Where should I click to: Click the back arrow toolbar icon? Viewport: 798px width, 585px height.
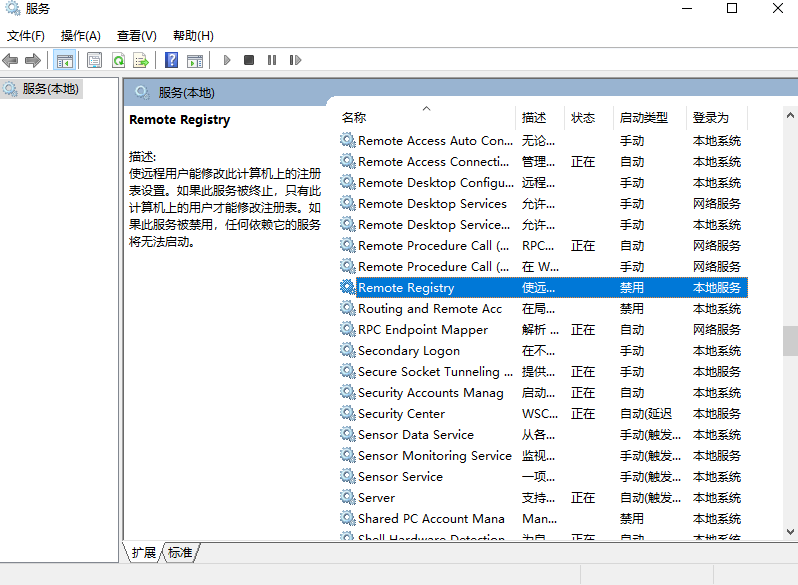click(x=11, y=60)
